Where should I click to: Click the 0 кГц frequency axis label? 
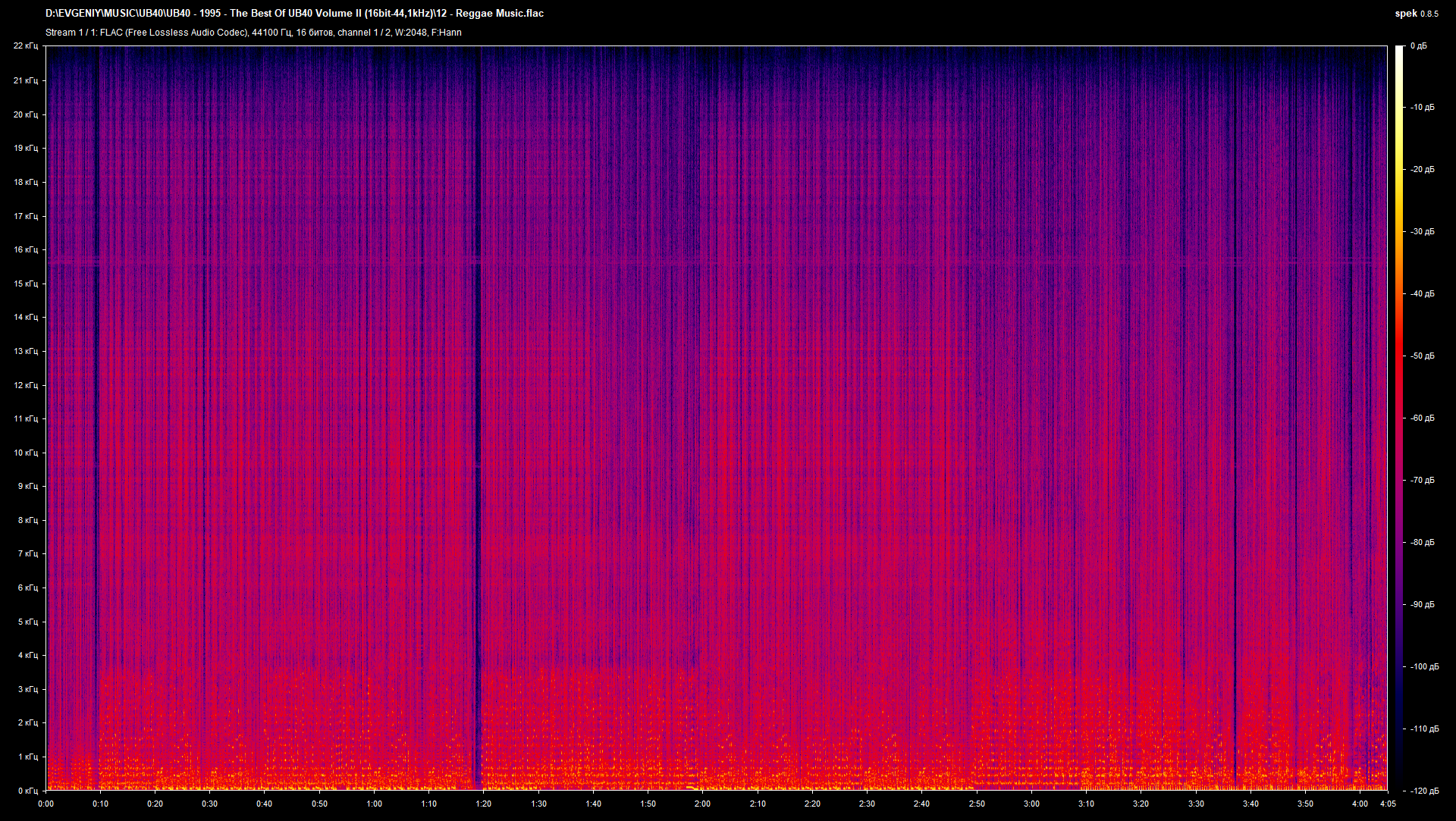[x=27, y=791]
